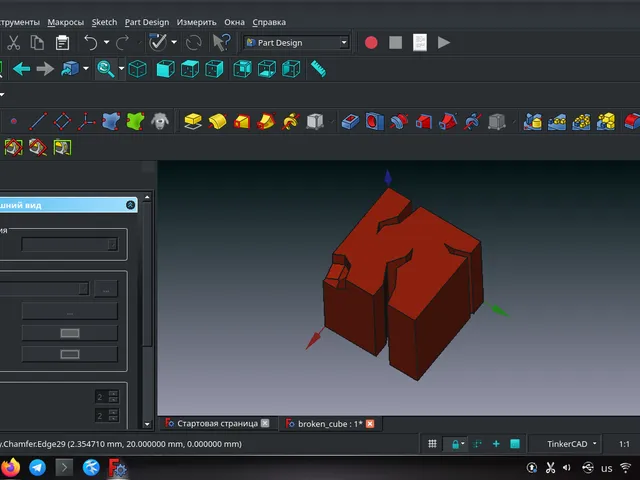This screenshot has height=480, width=640.
Task: Execute macro with play triangle
Action: [444, 42]
